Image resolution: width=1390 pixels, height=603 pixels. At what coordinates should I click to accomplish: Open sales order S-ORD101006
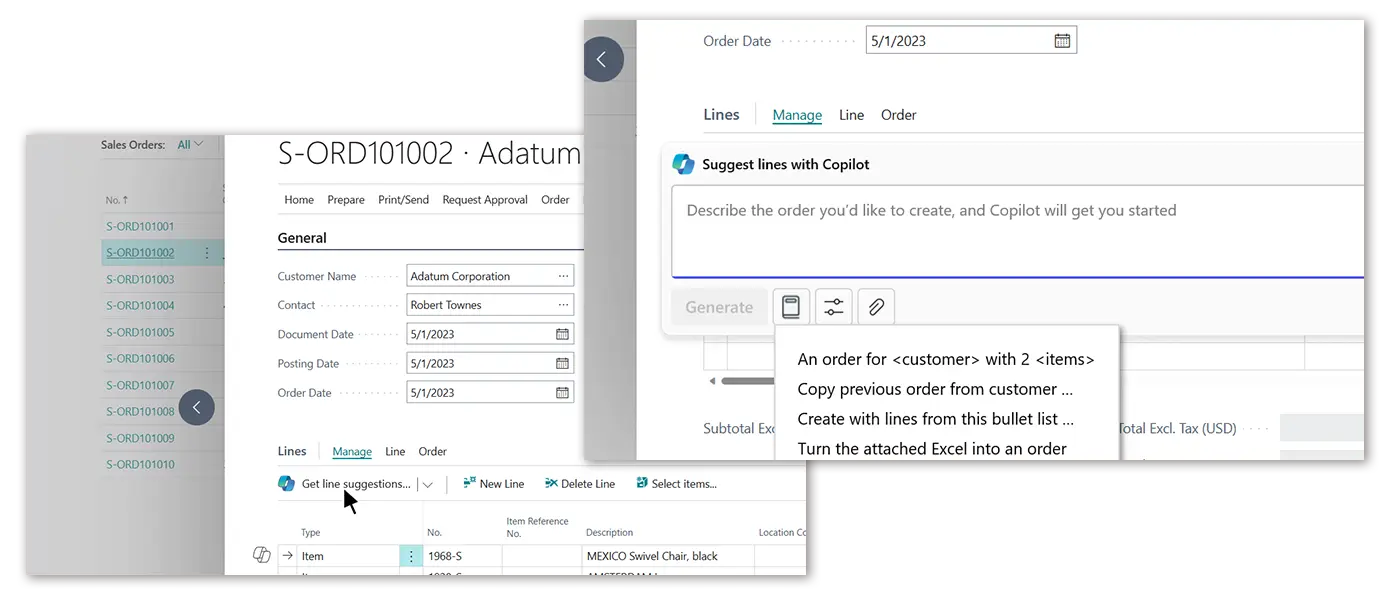click(140, 359)
